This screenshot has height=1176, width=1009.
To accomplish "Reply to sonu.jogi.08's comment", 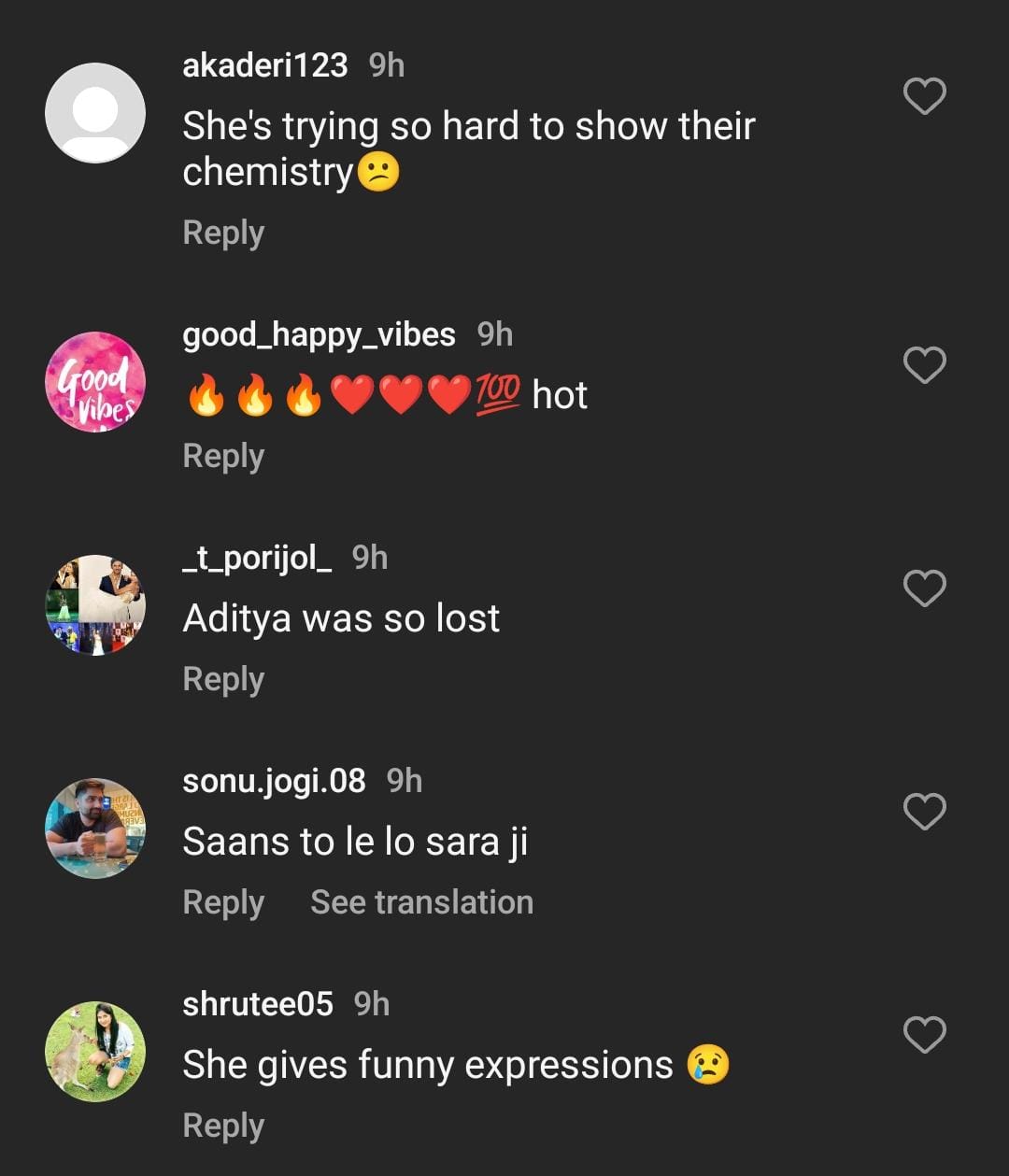I will [x=223, y=902].
